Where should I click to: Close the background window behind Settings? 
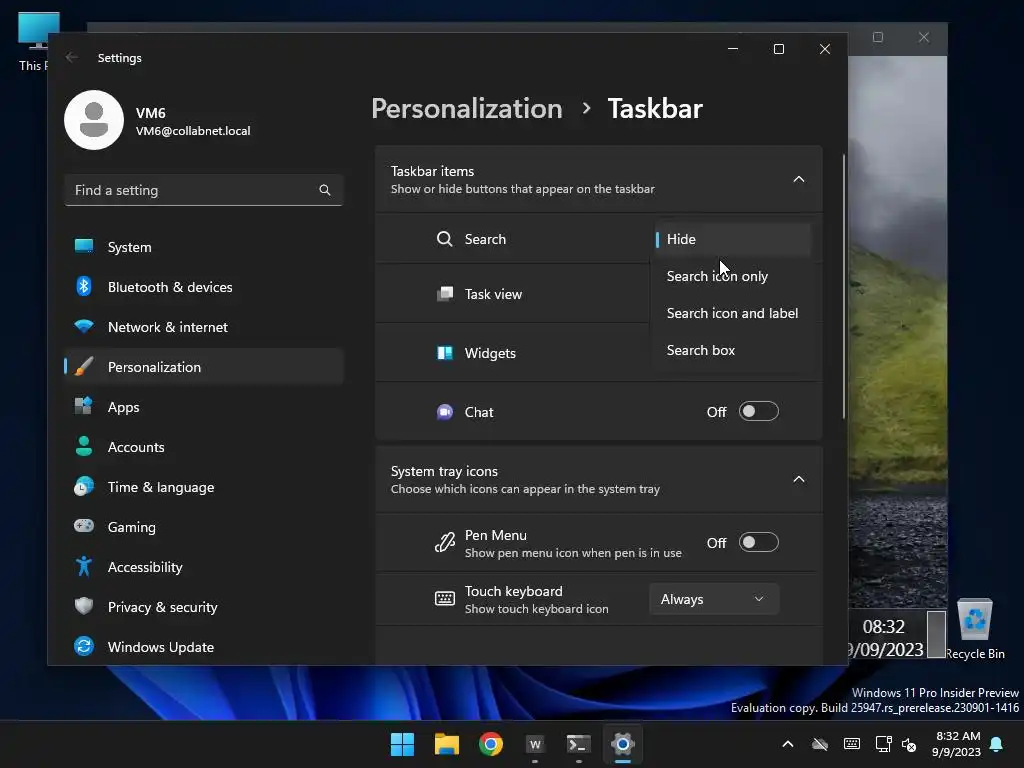coord(923,37)
